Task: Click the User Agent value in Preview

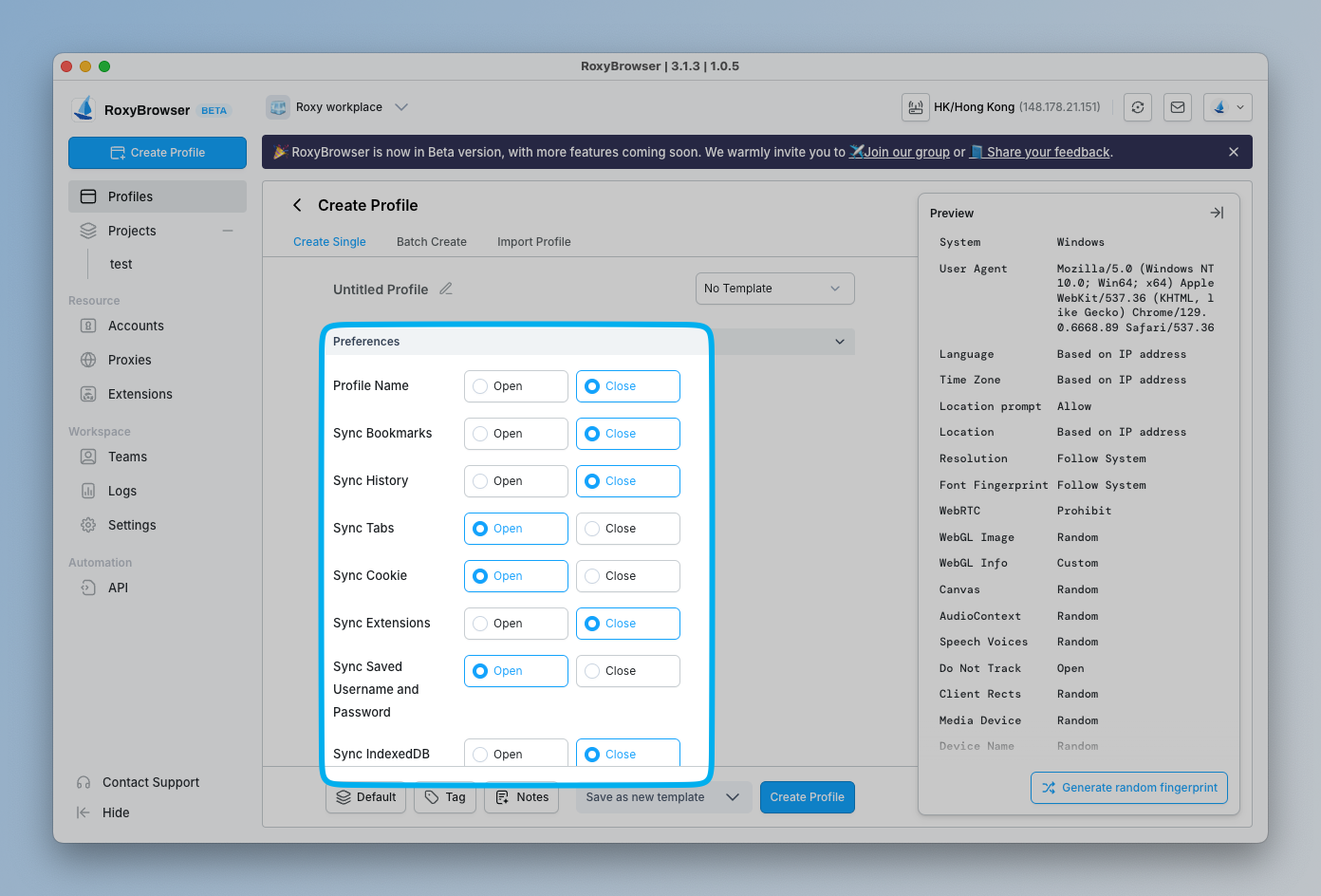Action: [x=1136, y=298]
